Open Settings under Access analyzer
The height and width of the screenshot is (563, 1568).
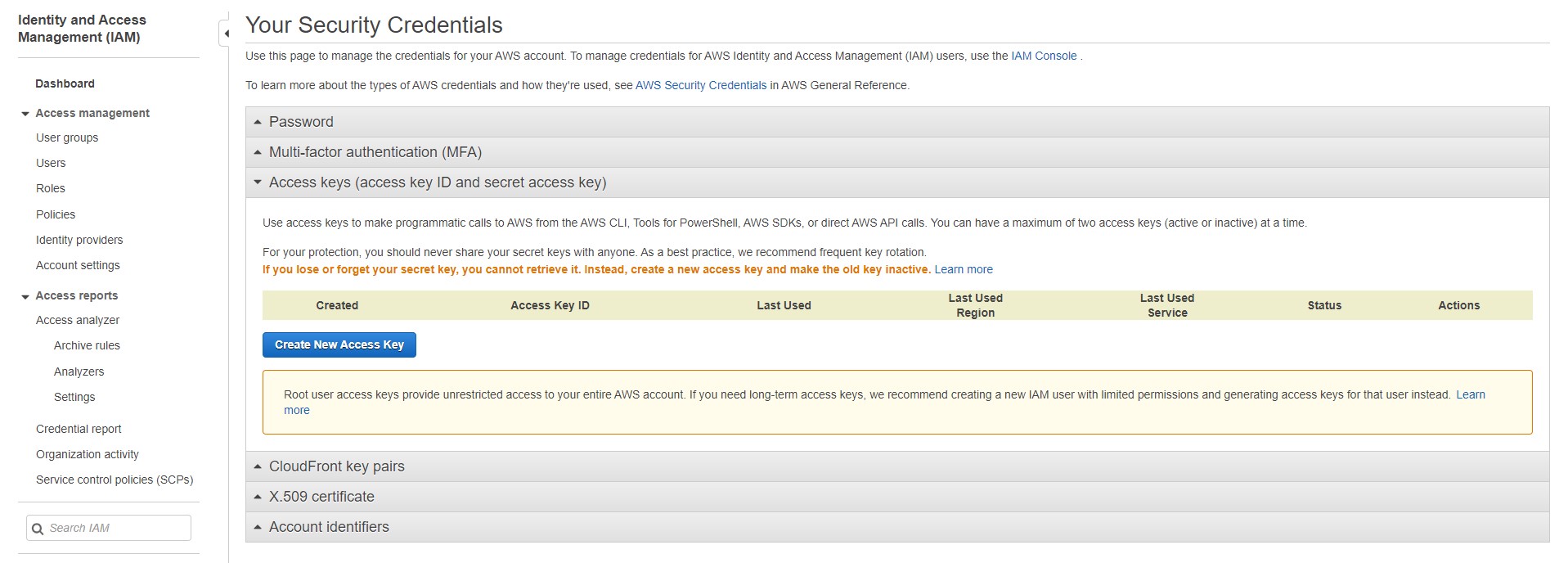[x=74, y=397]
